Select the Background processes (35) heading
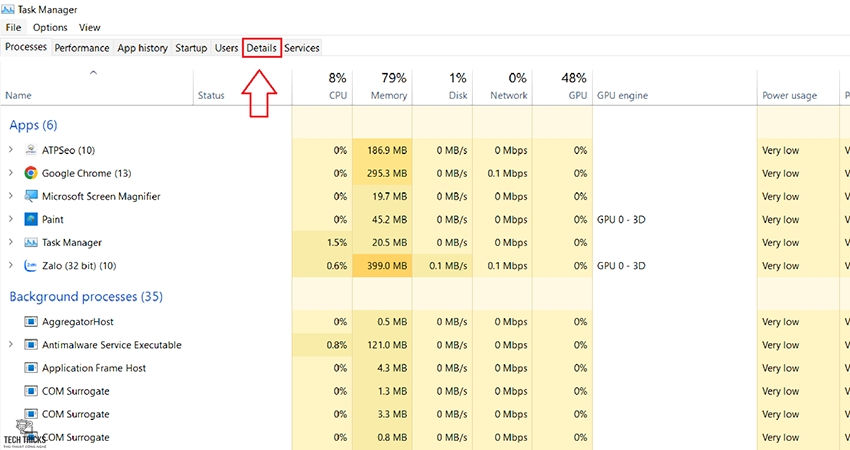Viewport: 850px width, 450px height. pos(86,297)
